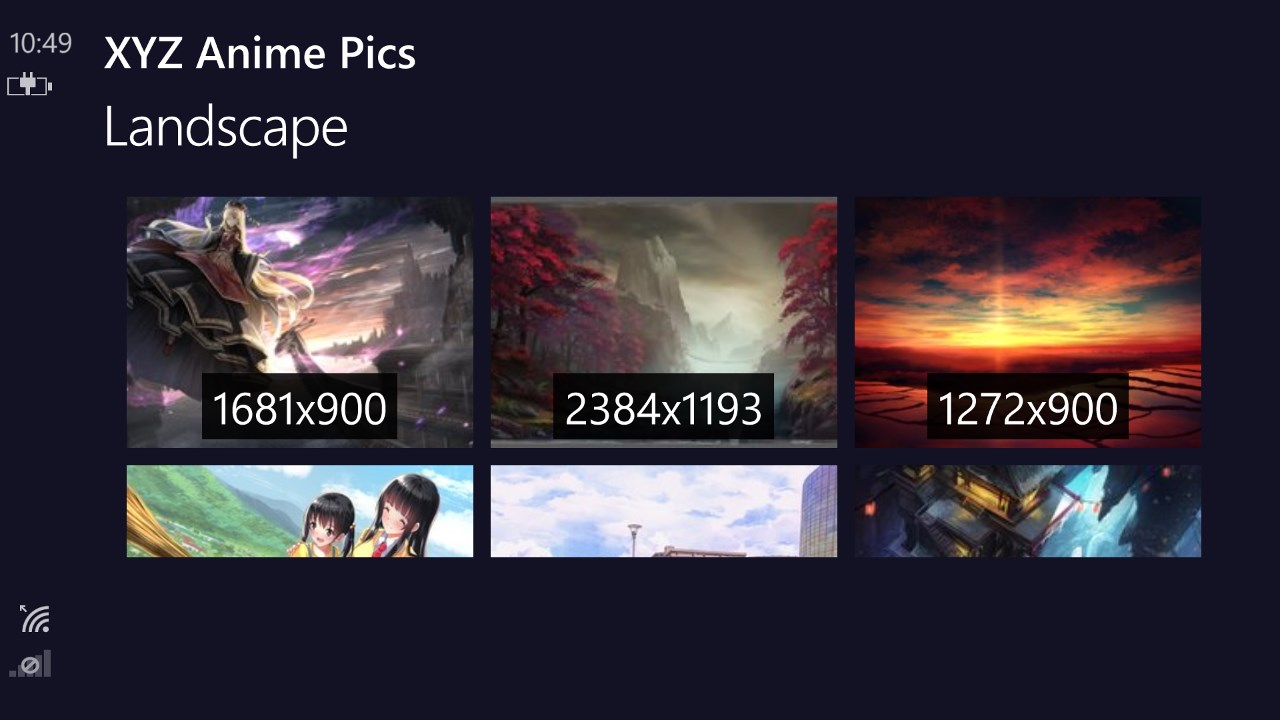Tap the battery charging status icon
Viewport: 1280px width, 720px height.
[x=30, y=85]
